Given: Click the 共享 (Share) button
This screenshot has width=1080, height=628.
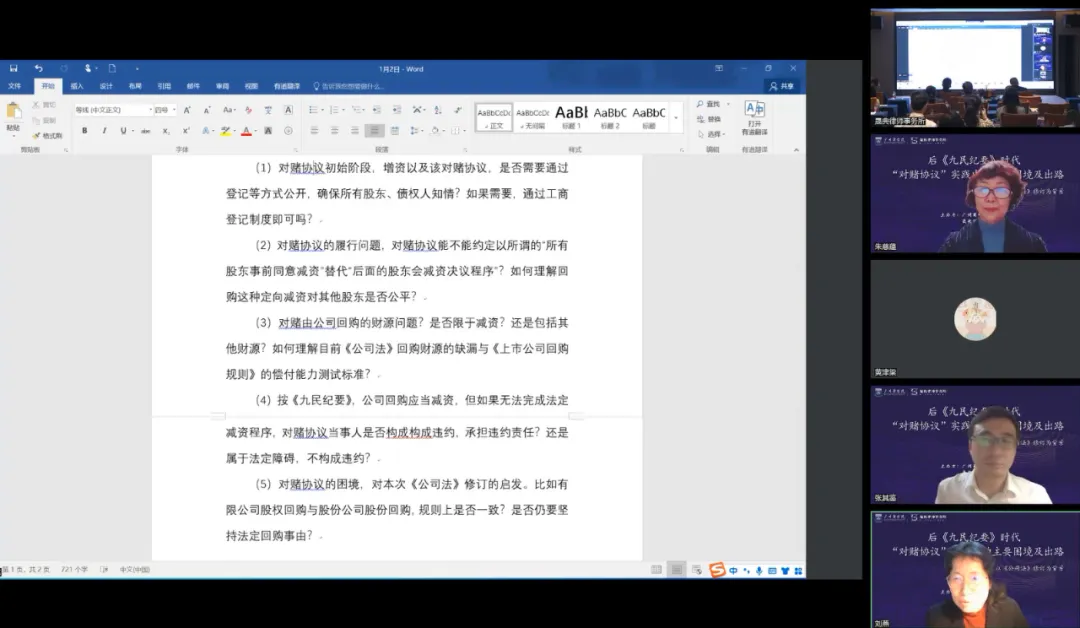Looking at the screenshot, I should pyautogui.click(x=782, y=86).
